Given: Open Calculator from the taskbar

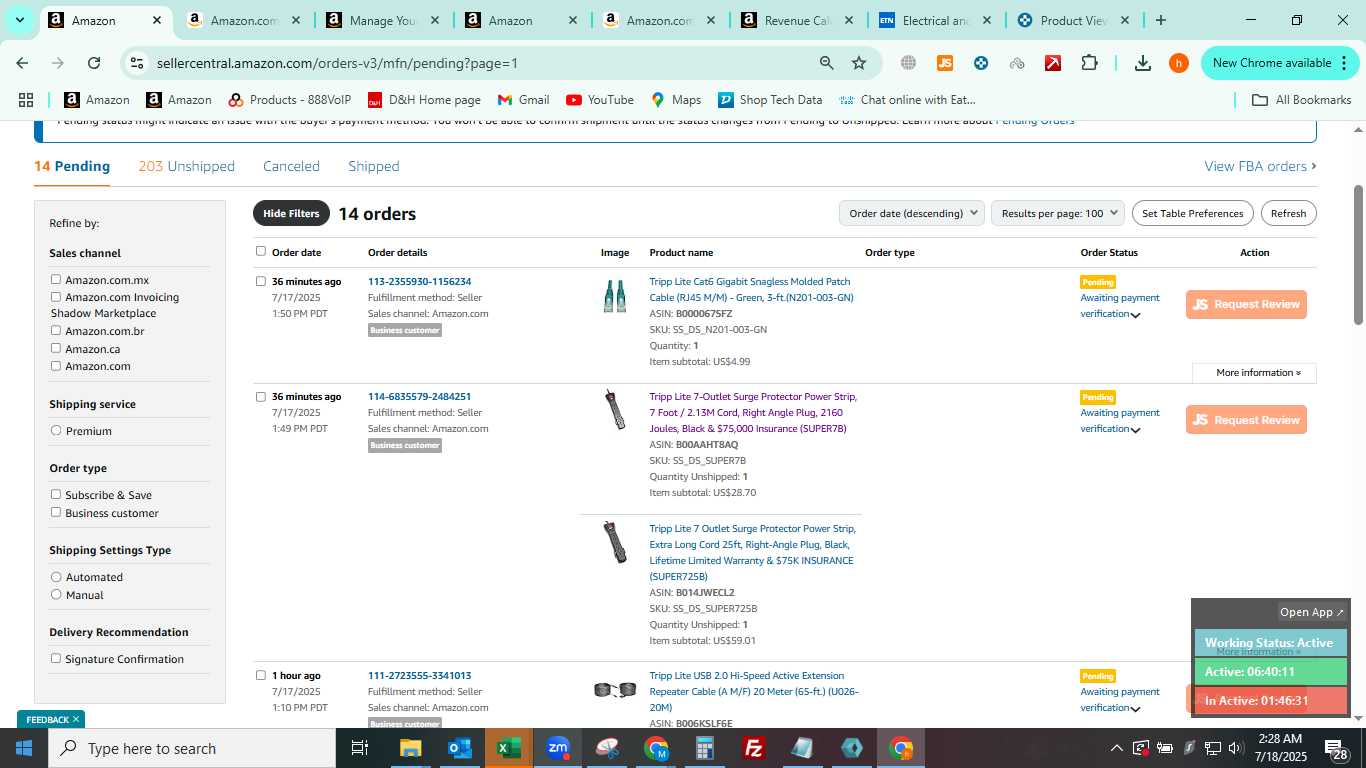Looking at the screenshot, I should coord(705,748).
